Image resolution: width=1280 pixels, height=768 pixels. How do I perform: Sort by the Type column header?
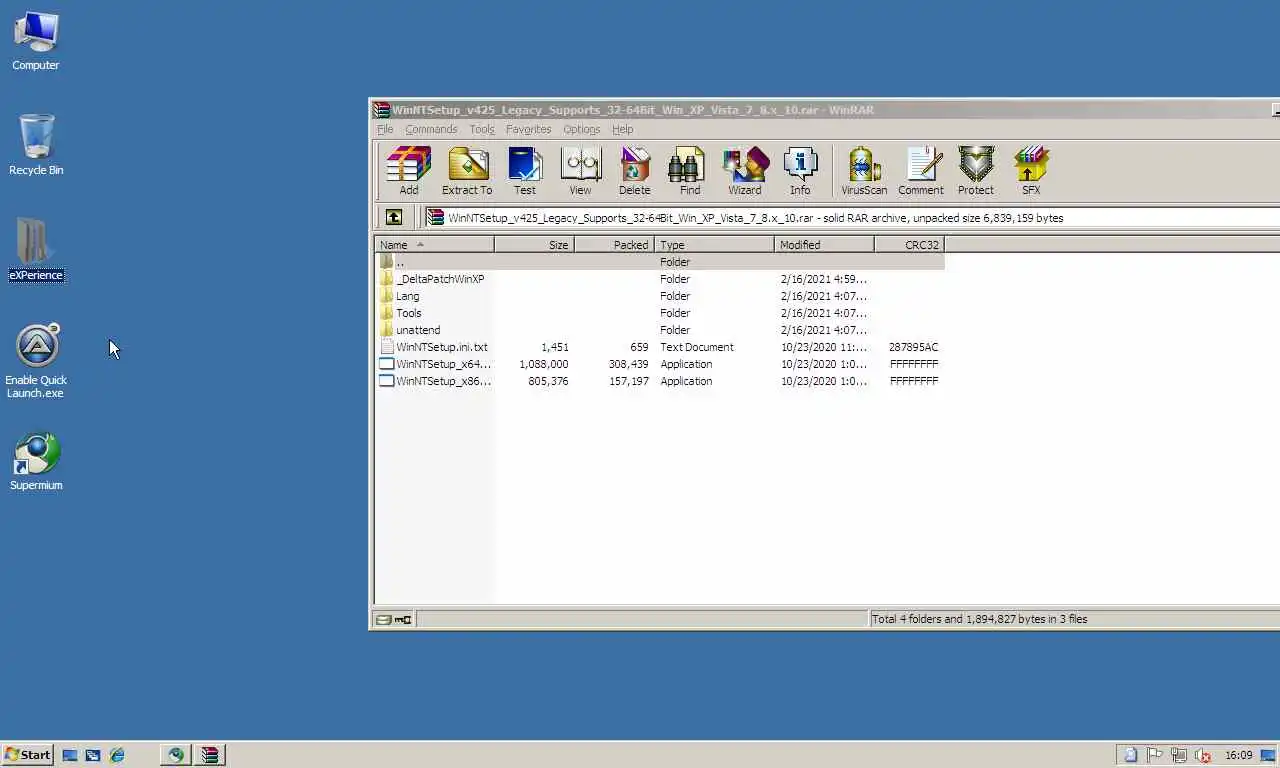[x=714, y=245]
